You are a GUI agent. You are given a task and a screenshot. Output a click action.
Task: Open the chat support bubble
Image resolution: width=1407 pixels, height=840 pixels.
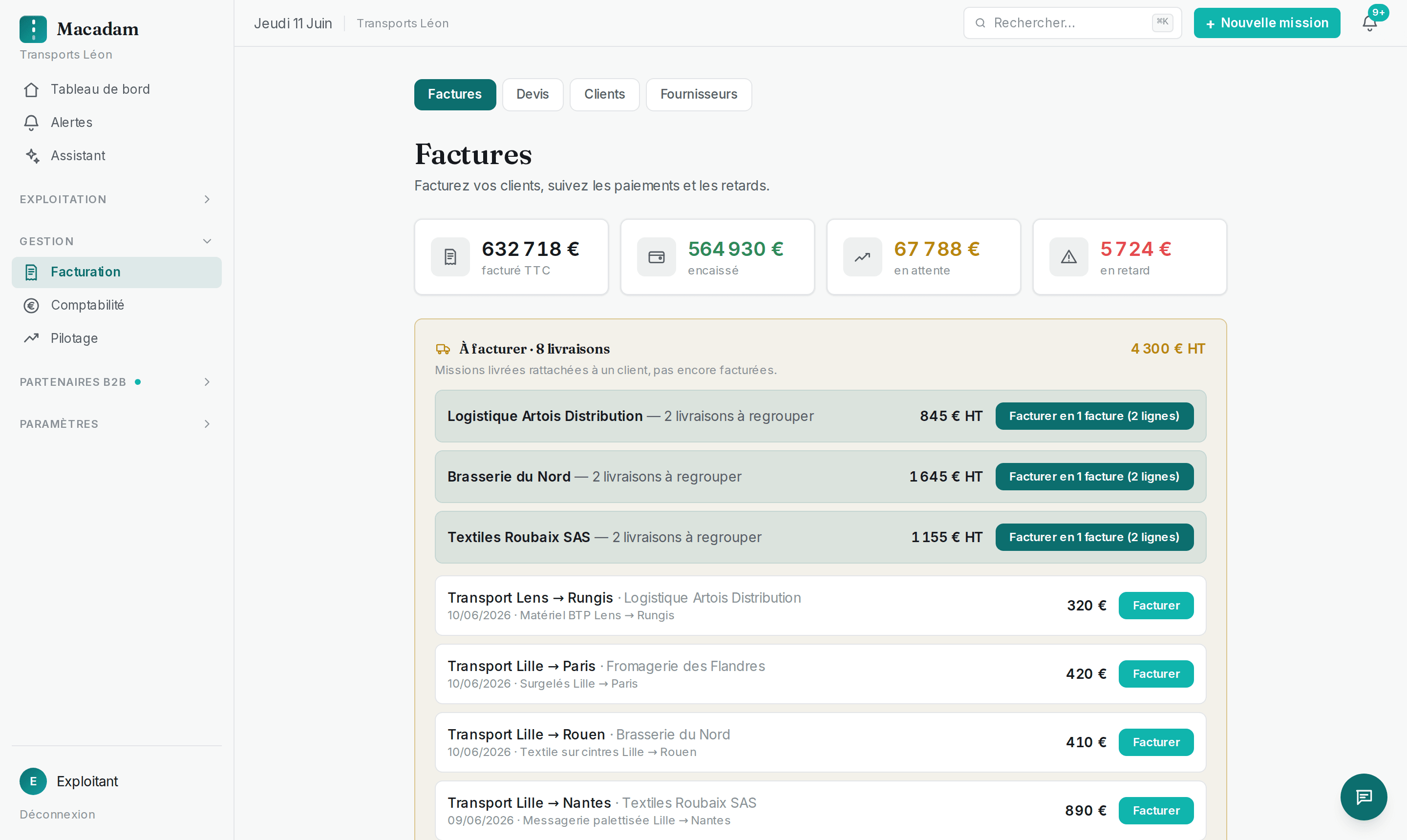tap(1364, 797)
